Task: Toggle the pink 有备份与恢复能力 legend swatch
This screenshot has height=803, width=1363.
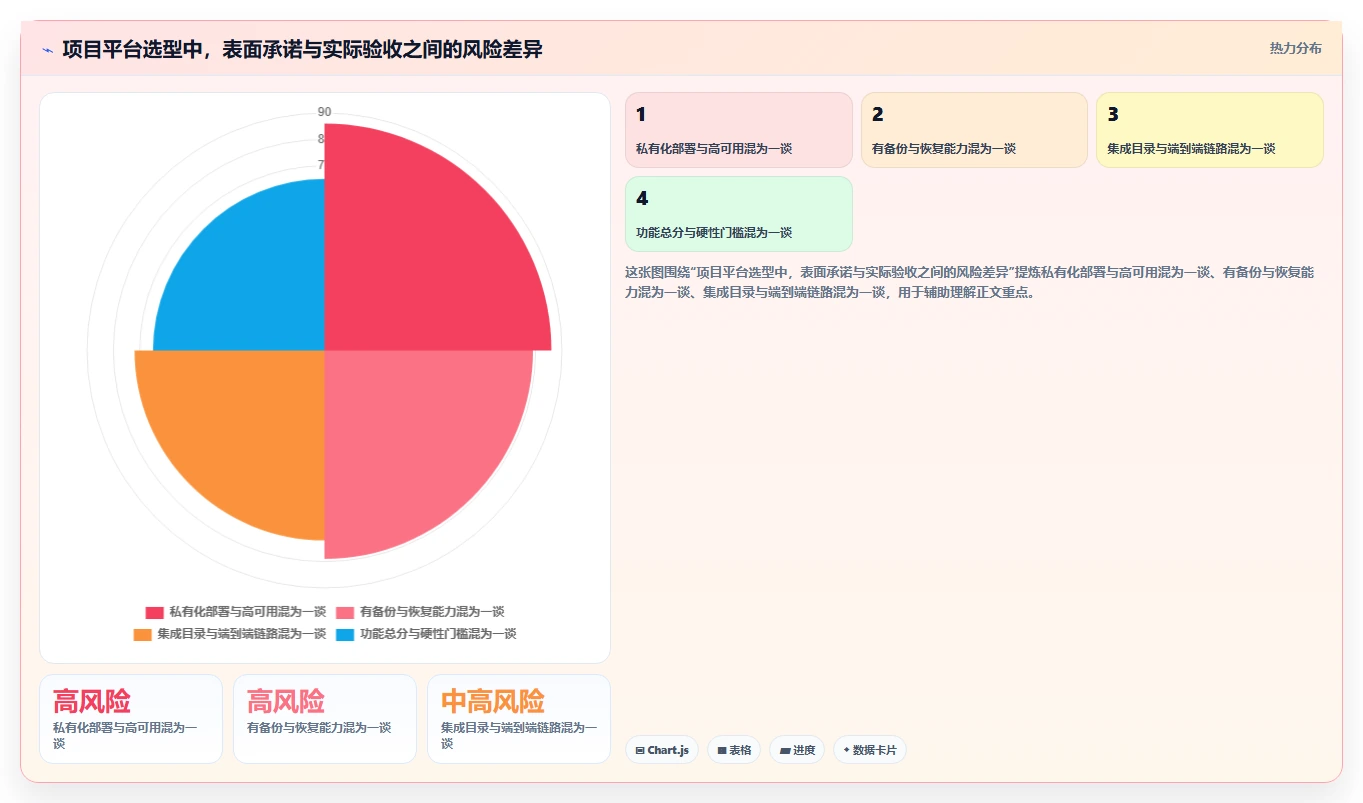Action: (x=345, y=612)
